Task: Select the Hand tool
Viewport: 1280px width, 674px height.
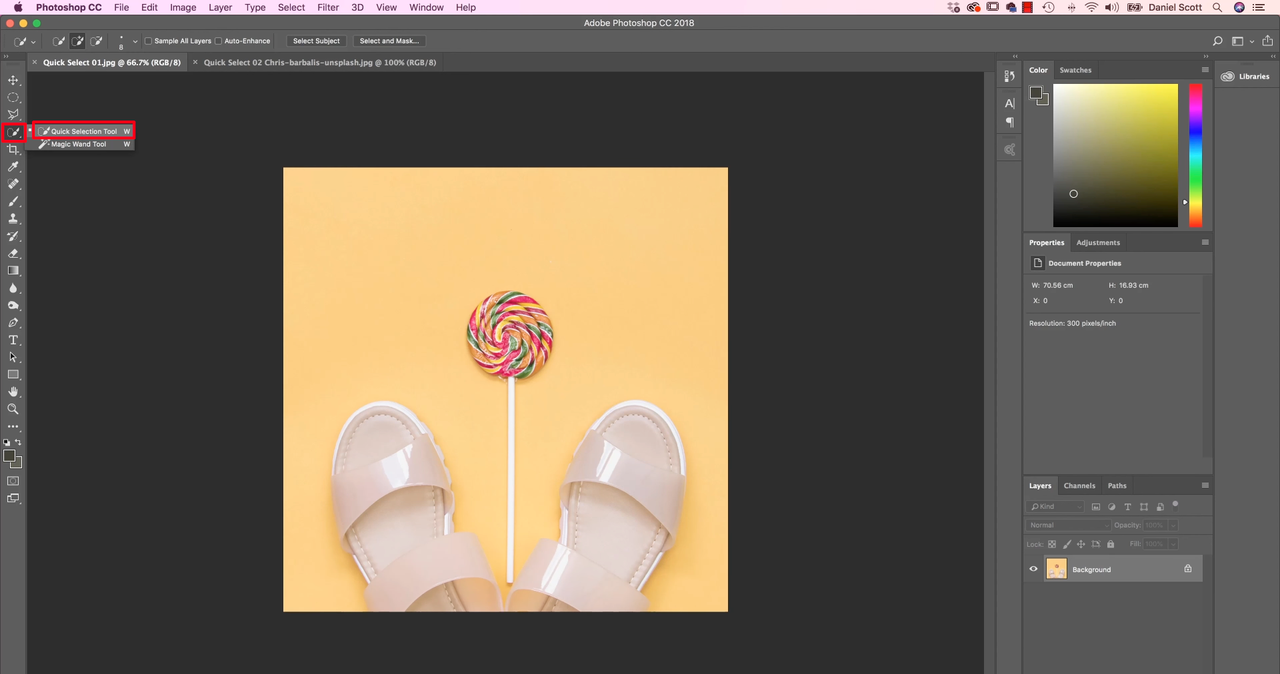Action: coord(13,392)
